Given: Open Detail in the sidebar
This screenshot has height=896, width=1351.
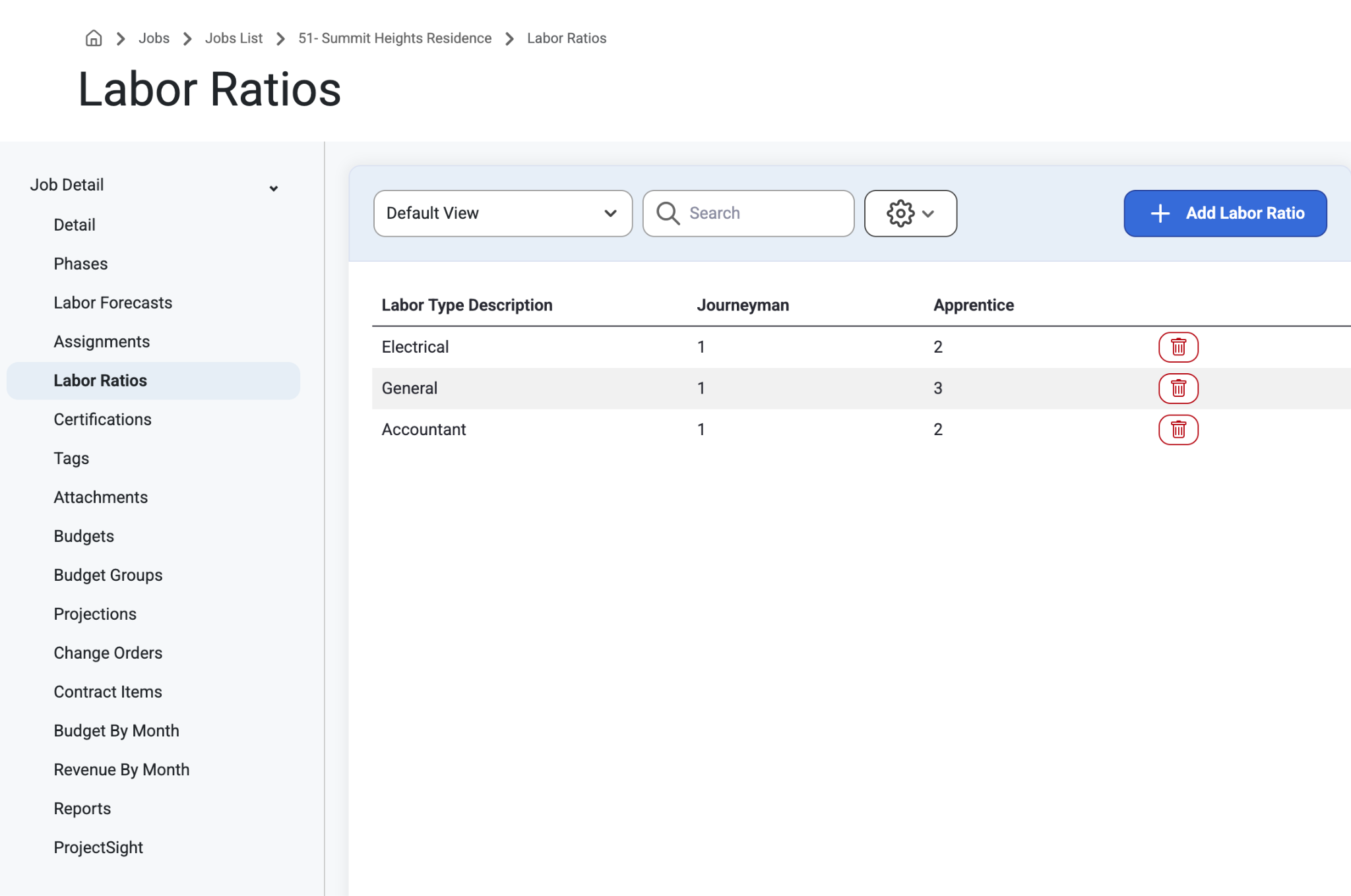Looking at the screenshot, I should click(x=75, y=225).
